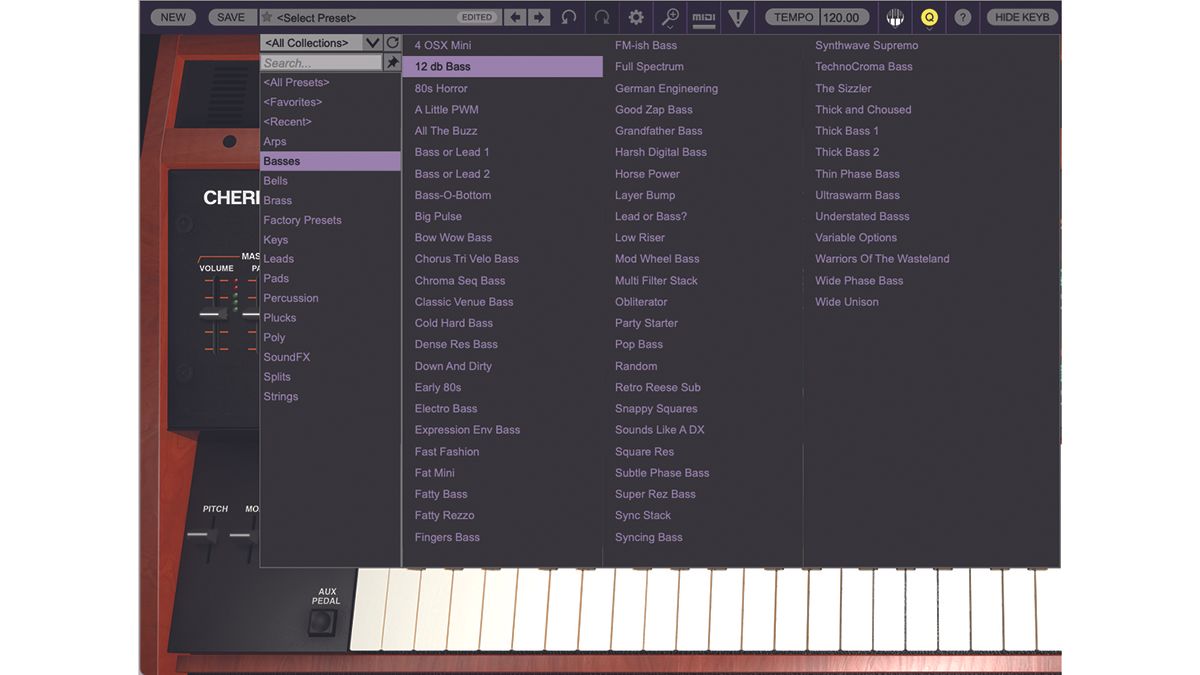Choose the Retro Reese Sub preset
The image size is (1200, 675).
pos(657,387)
